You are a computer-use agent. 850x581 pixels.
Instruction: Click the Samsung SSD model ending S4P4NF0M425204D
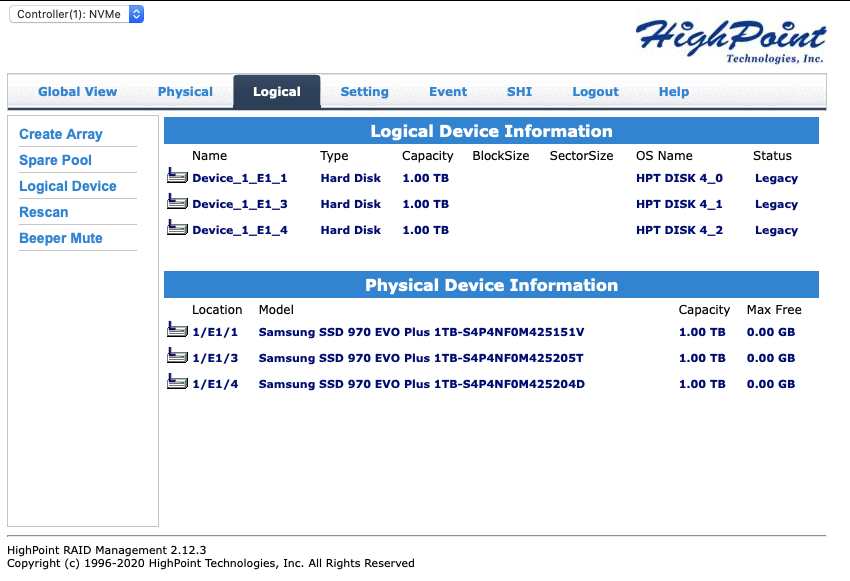pyautogui.click(x=422, y=384)
